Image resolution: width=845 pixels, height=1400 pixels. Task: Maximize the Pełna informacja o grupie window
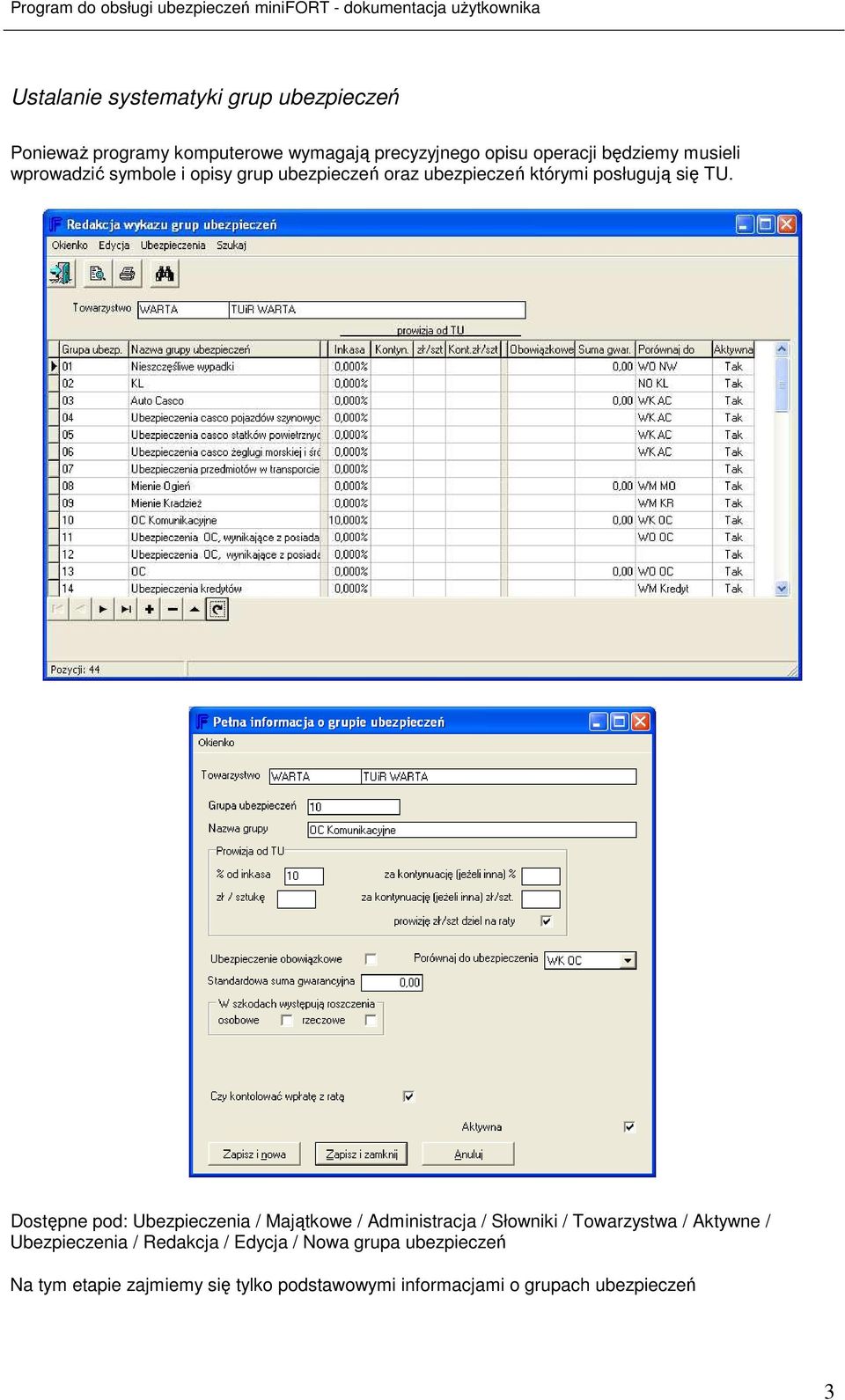tap(620, 722)
